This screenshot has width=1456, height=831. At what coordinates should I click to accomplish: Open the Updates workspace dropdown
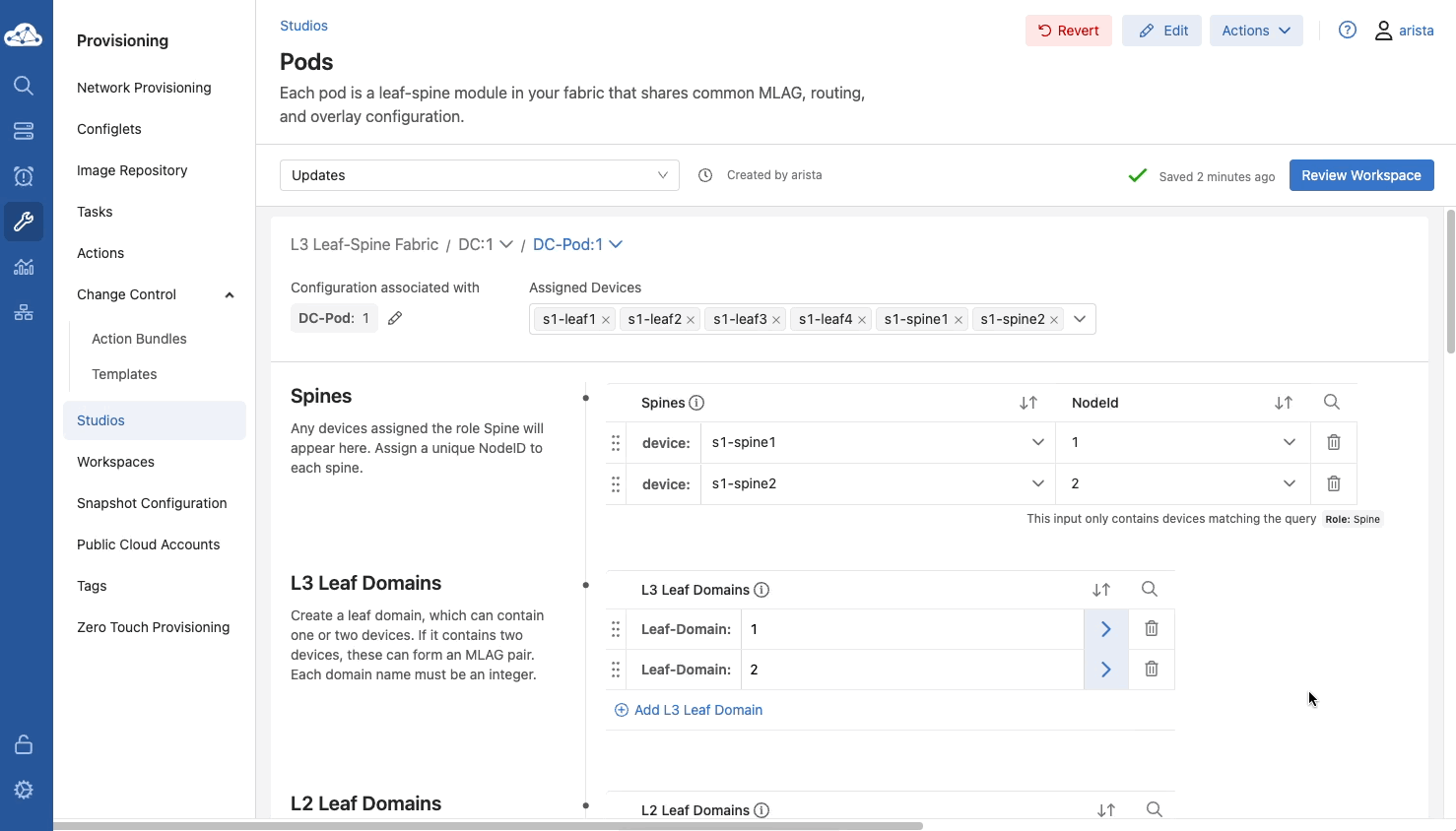[x=479, y=175]
